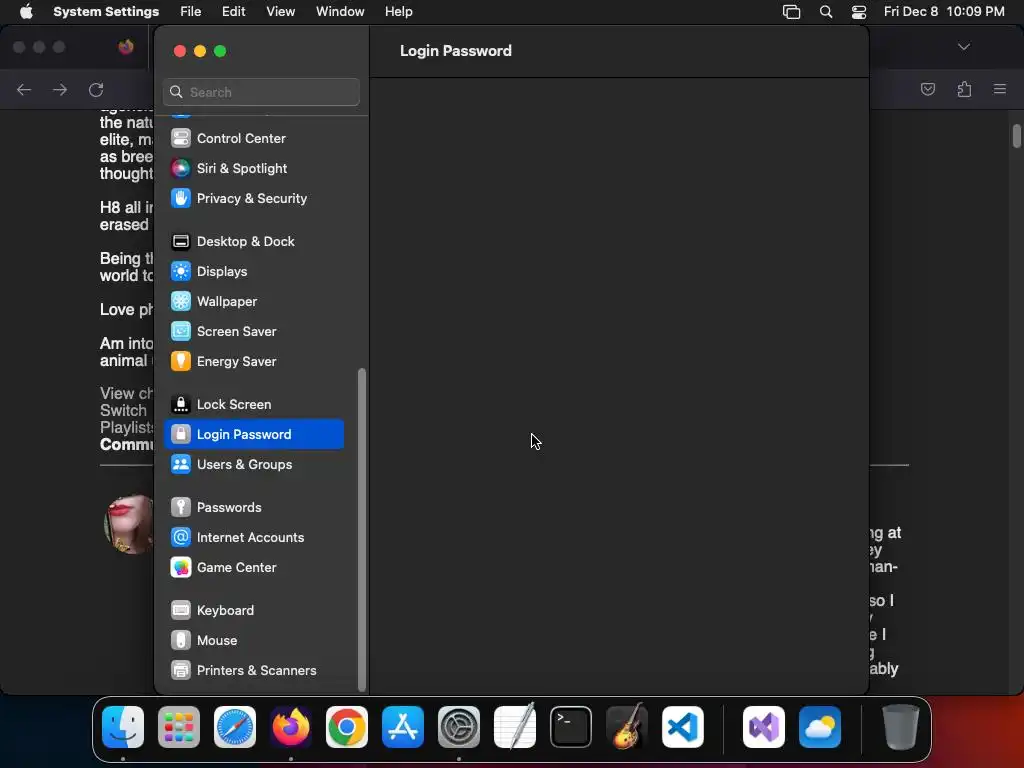Open TextEdit from the Dock

(x=515, y=727)
